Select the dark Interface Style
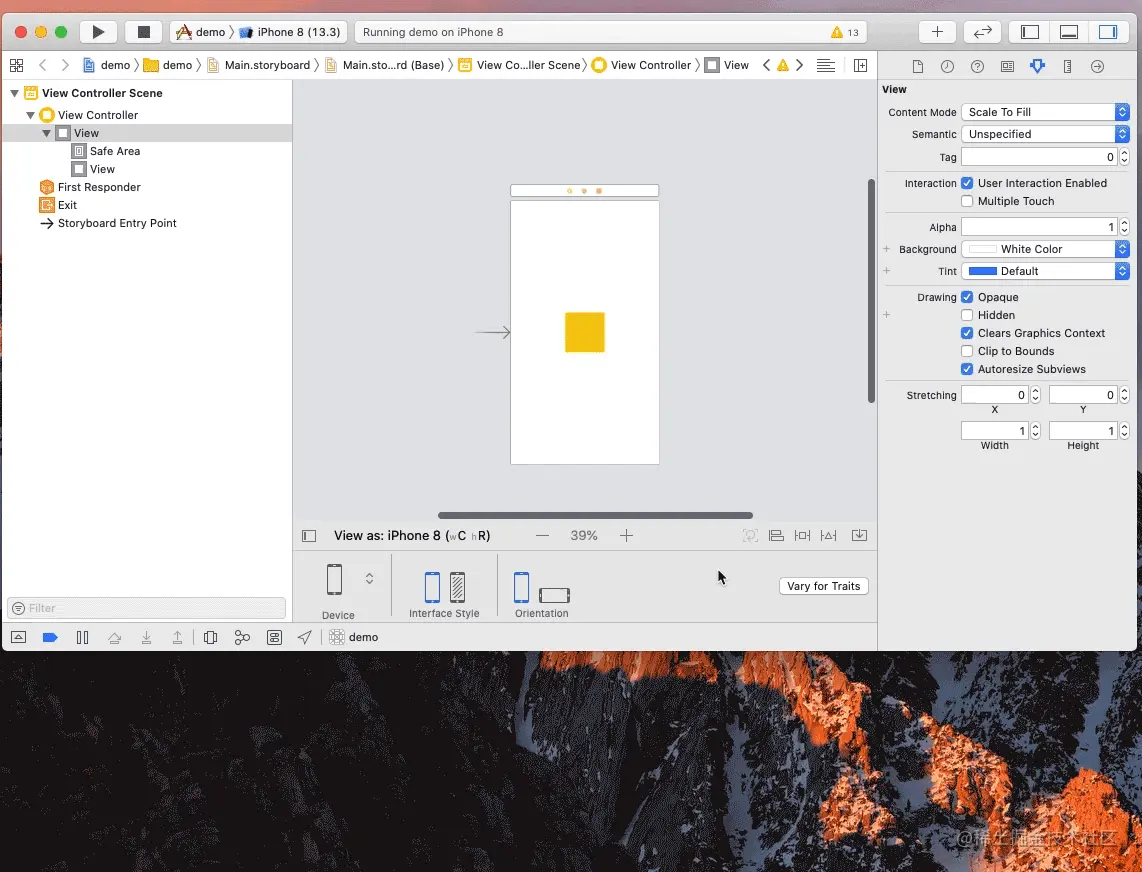The width and height of the screenshot is (1142, 872). click(x=457, y=587)
